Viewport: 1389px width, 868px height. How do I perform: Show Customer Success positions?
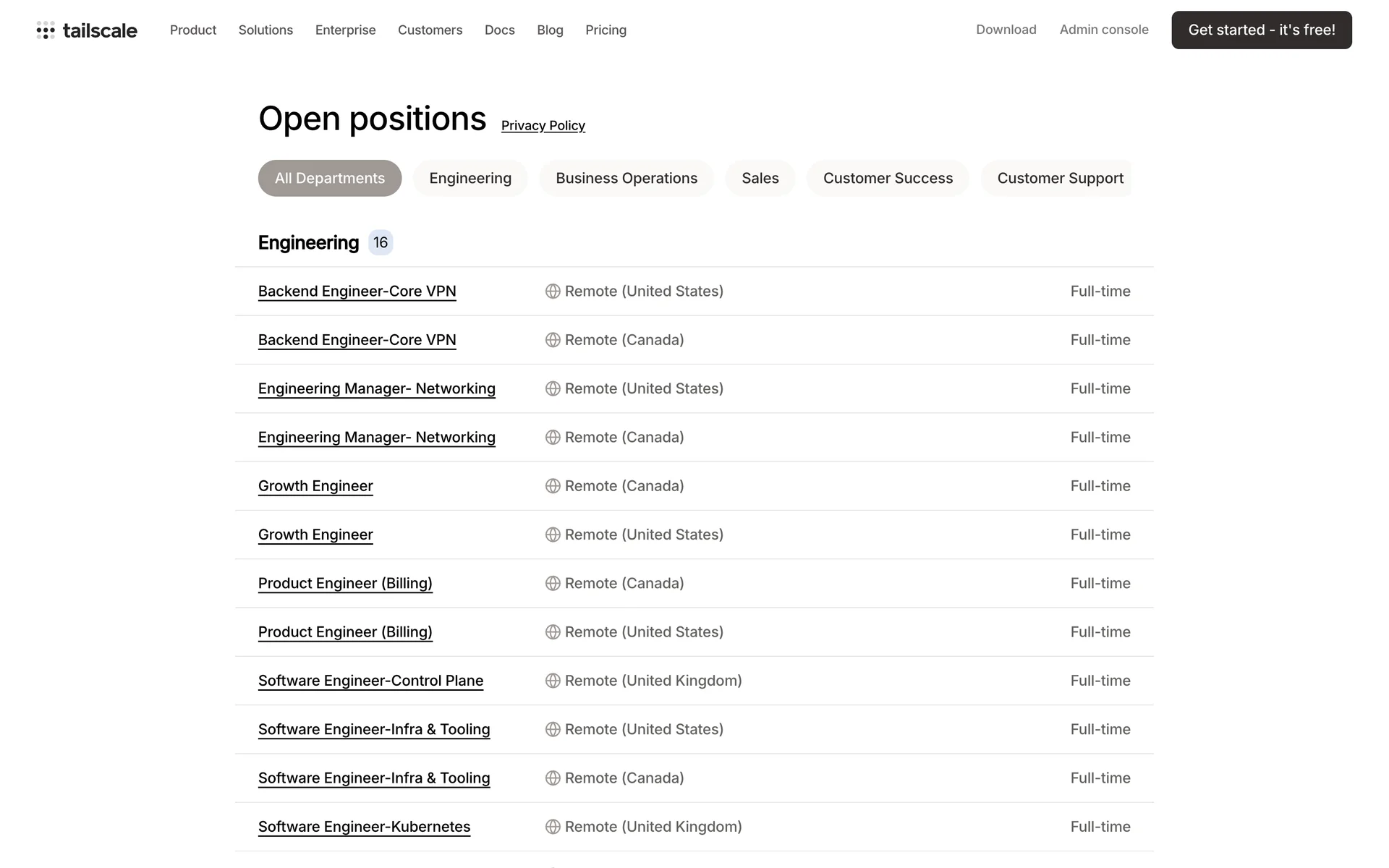click(888, 179)
